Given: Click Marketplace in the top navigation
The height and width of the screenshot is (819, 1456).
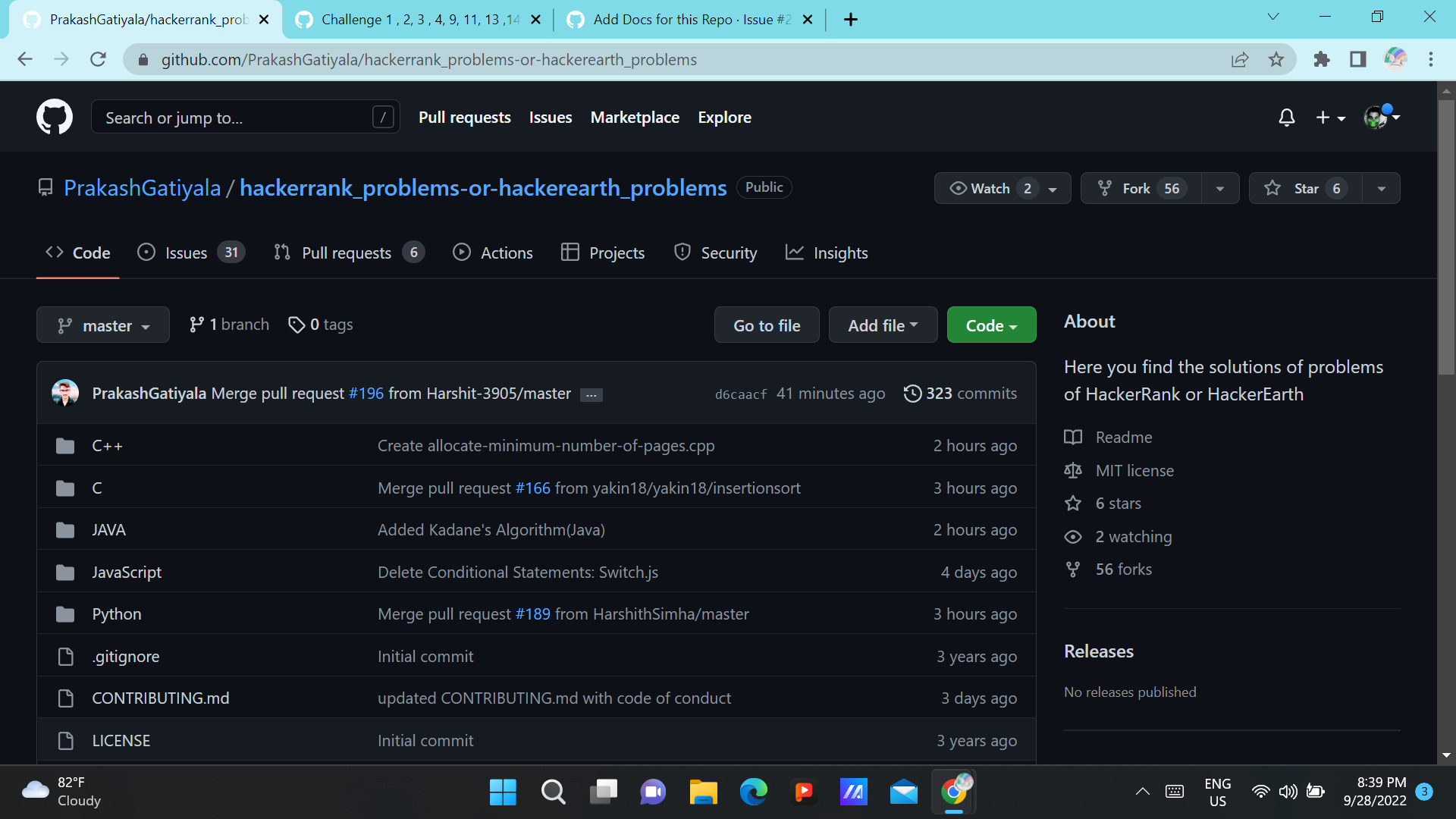Looking at the screenshot, I should pyautogui.click(x=635, y=118).
